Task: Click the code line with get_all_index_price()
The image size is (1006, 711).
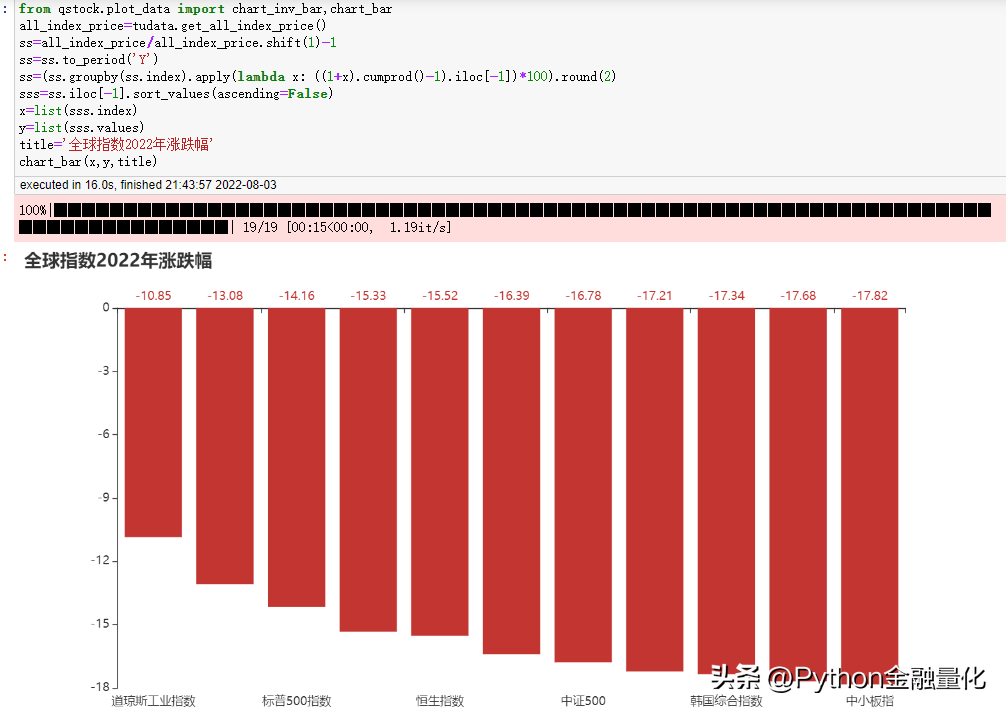Action: [173, 26]
